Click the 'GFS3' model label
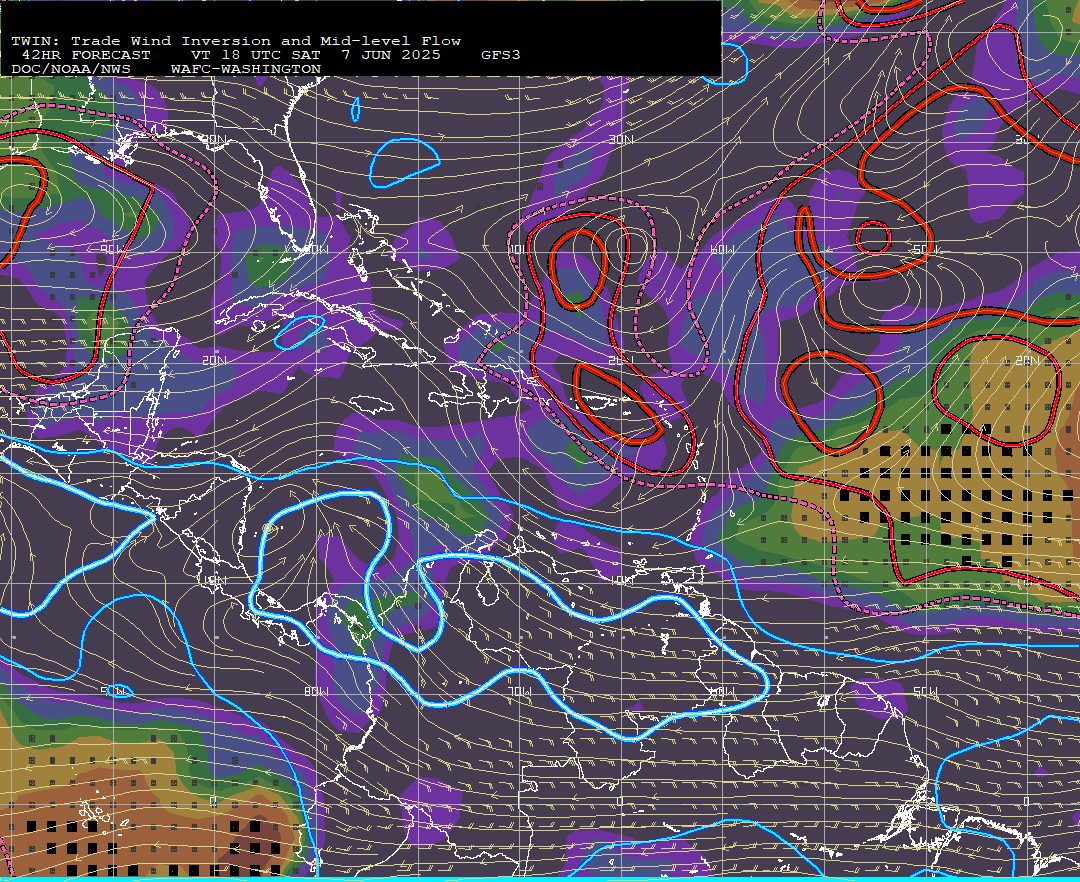The width and height of the screenshot is (1080, 882). (501, 55)
